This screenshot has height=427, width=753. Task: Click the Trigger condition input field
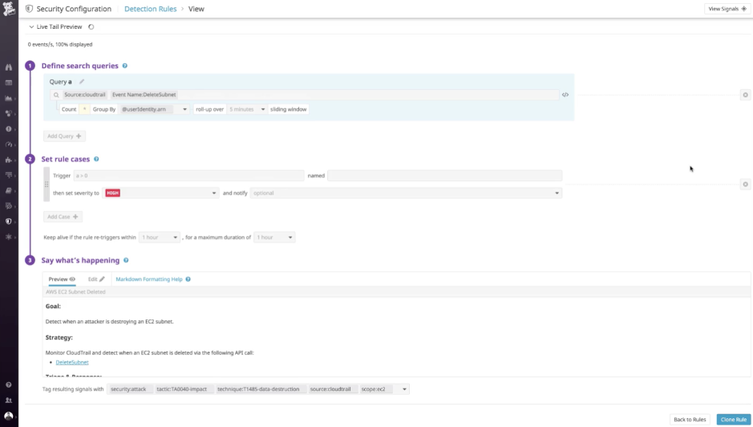point(189,176)
